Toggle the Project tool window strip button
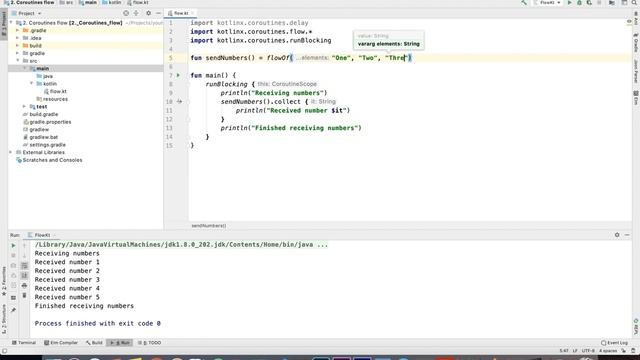 click(4, 25)
